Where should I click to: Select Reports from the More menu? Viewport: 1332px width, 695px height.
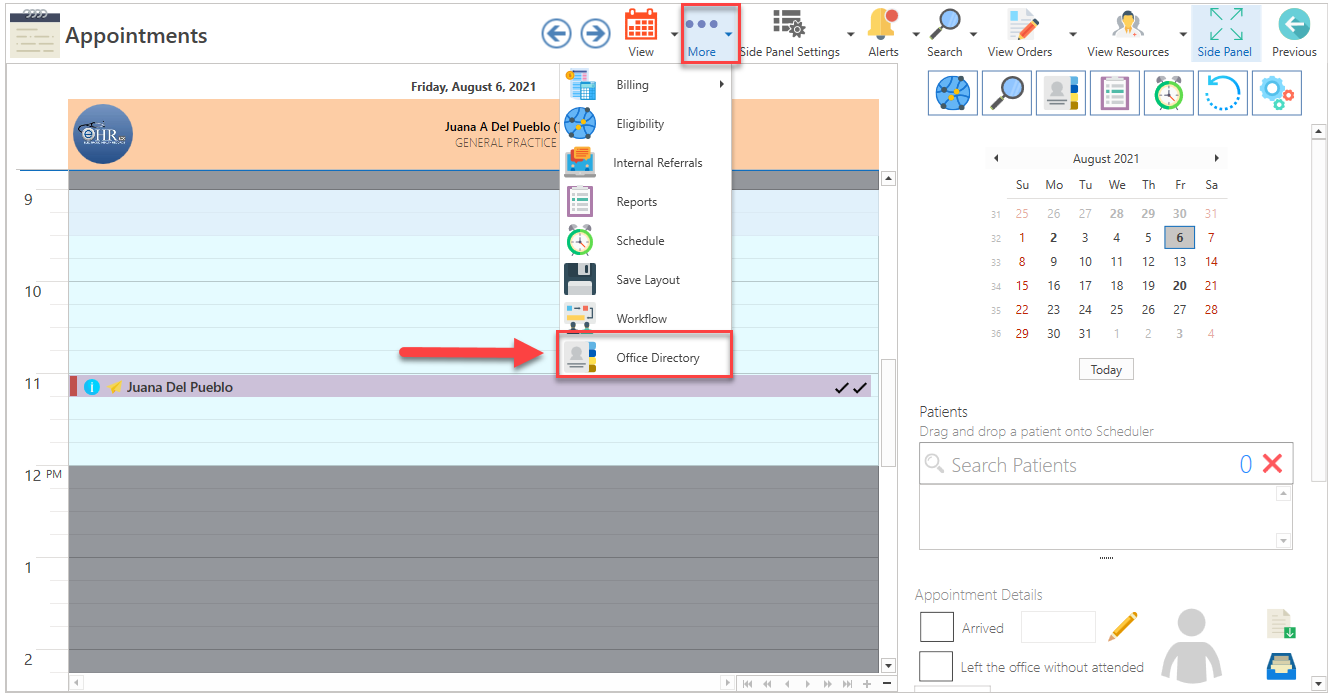(x=645, y=202)
